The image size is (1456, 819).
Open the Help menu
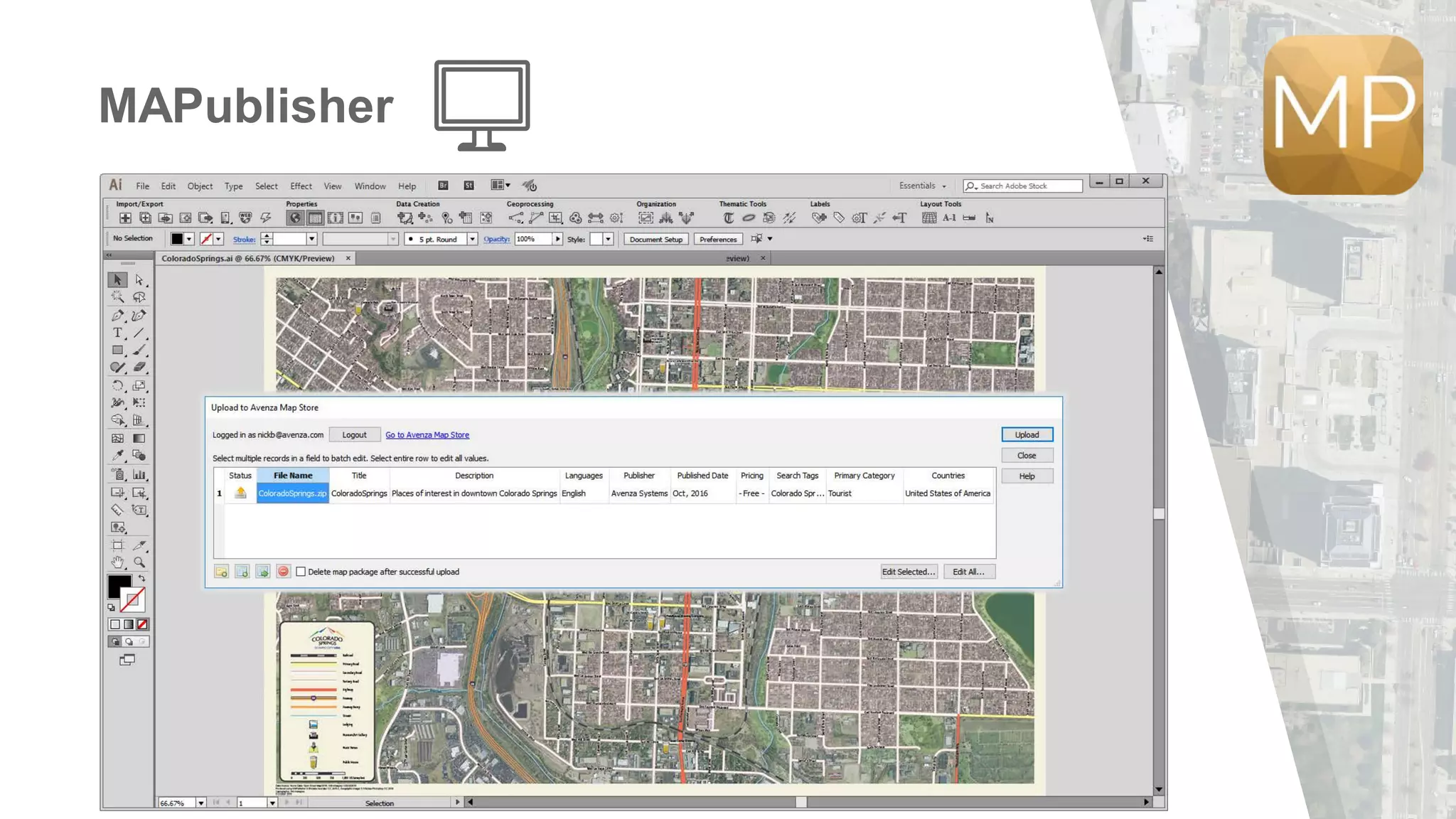pos(407,186)
